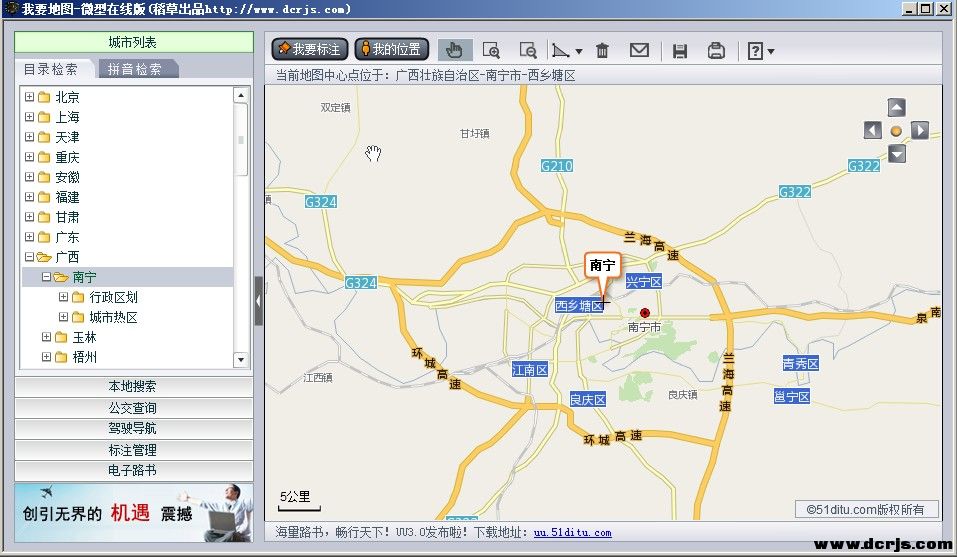The width and height of the screenshot is (957, 557).
Task: Expand the 行政区划 folder
Action: [63, 297]
